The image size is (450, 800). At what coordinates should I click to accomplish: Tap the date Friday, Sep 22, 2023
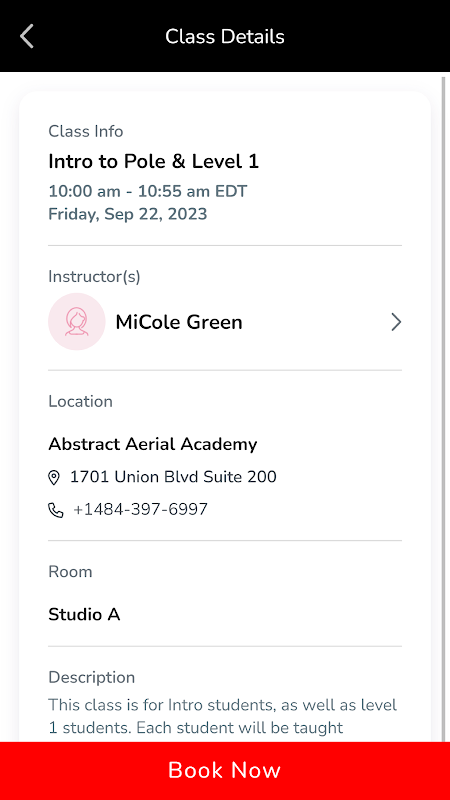pyautogui.click(x=128, y=214)
